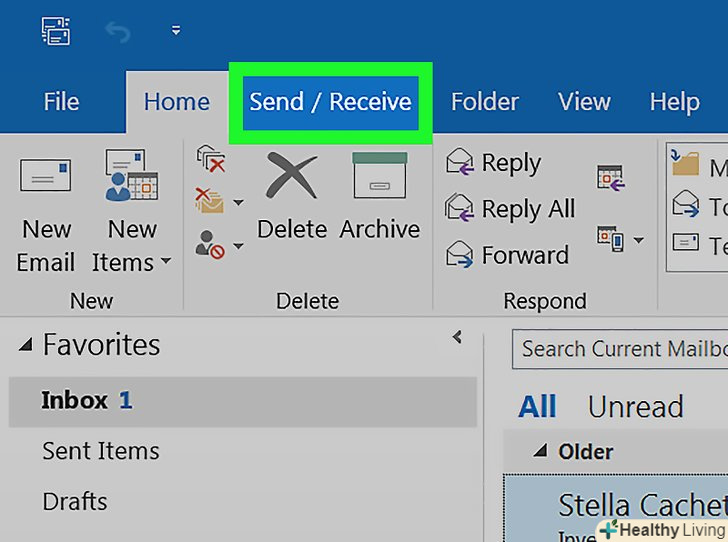This screenshot has height=542, width=728.
Task: Switch to the Home tab
Action: [x=176, y=102]
